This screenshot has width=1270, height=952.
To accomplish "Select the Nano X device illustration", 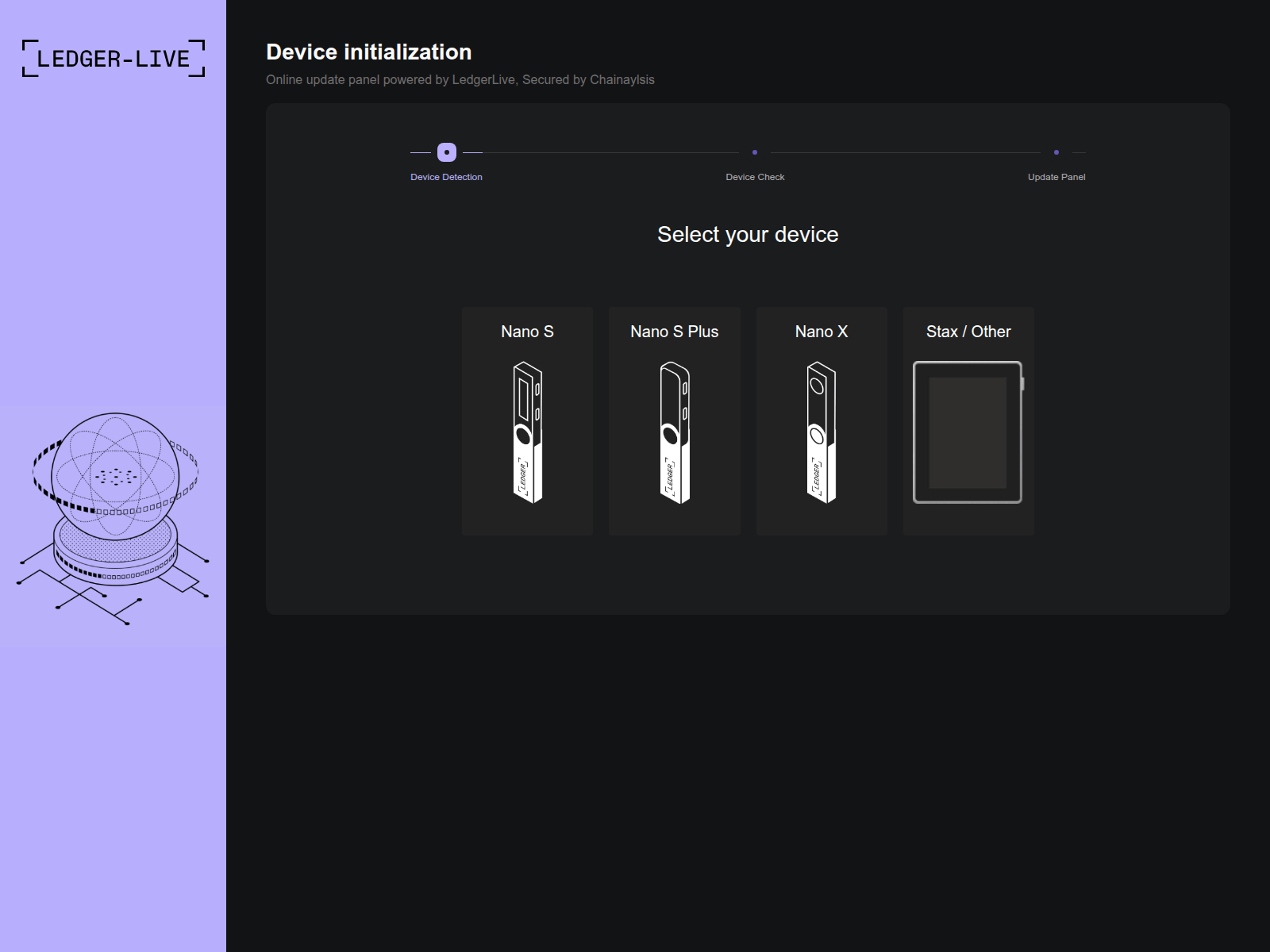I will 822,432.
